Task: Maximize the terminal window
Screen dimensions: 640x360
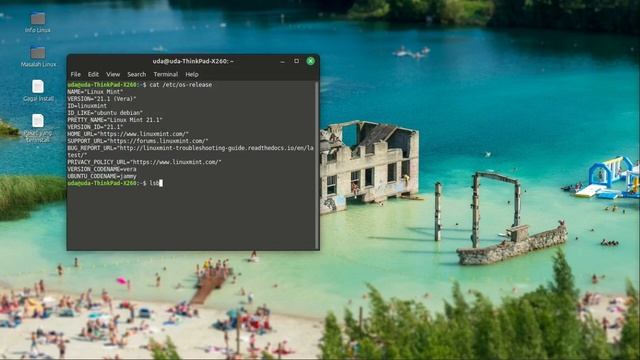Action: pyautogui.click(x=296, y=61)
